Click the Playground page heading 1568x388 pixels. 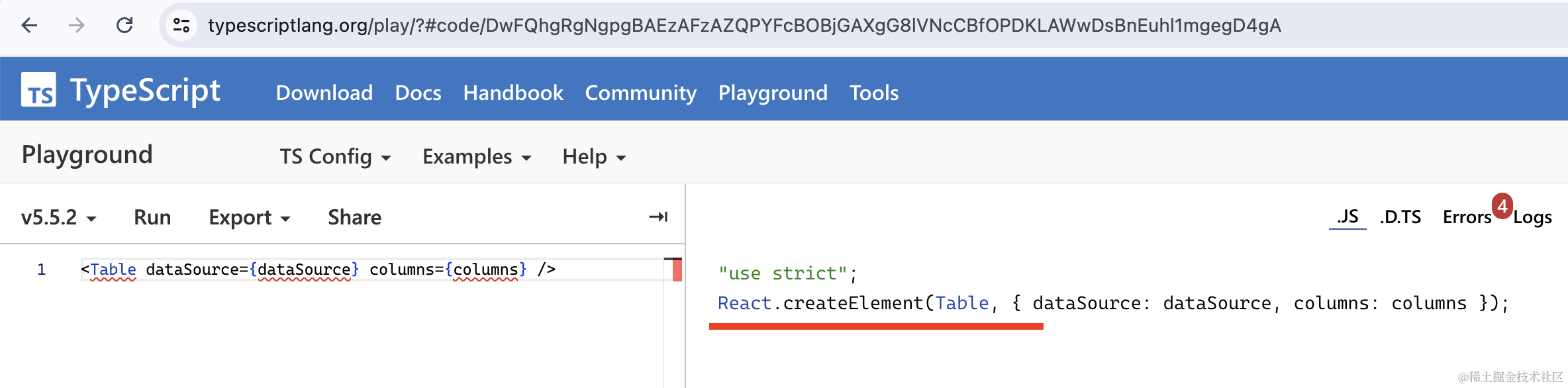point(87,154)
